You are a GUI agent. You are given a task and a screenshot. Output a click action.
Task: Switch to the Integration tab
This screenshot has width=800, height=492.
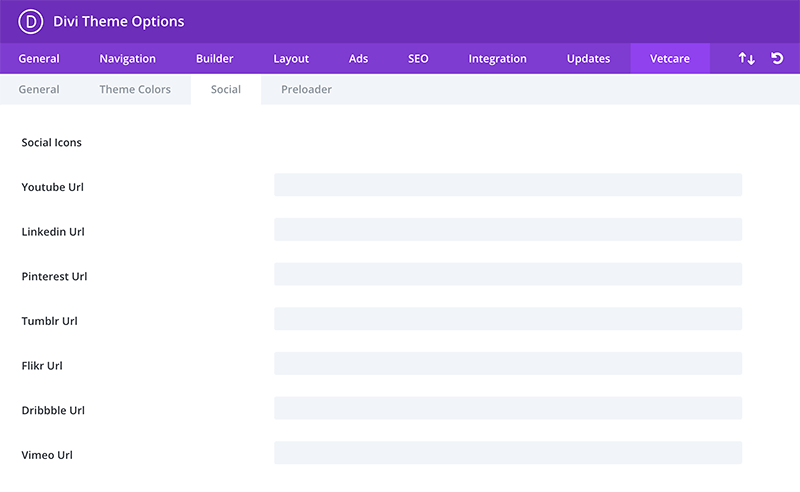coord(497,59)
